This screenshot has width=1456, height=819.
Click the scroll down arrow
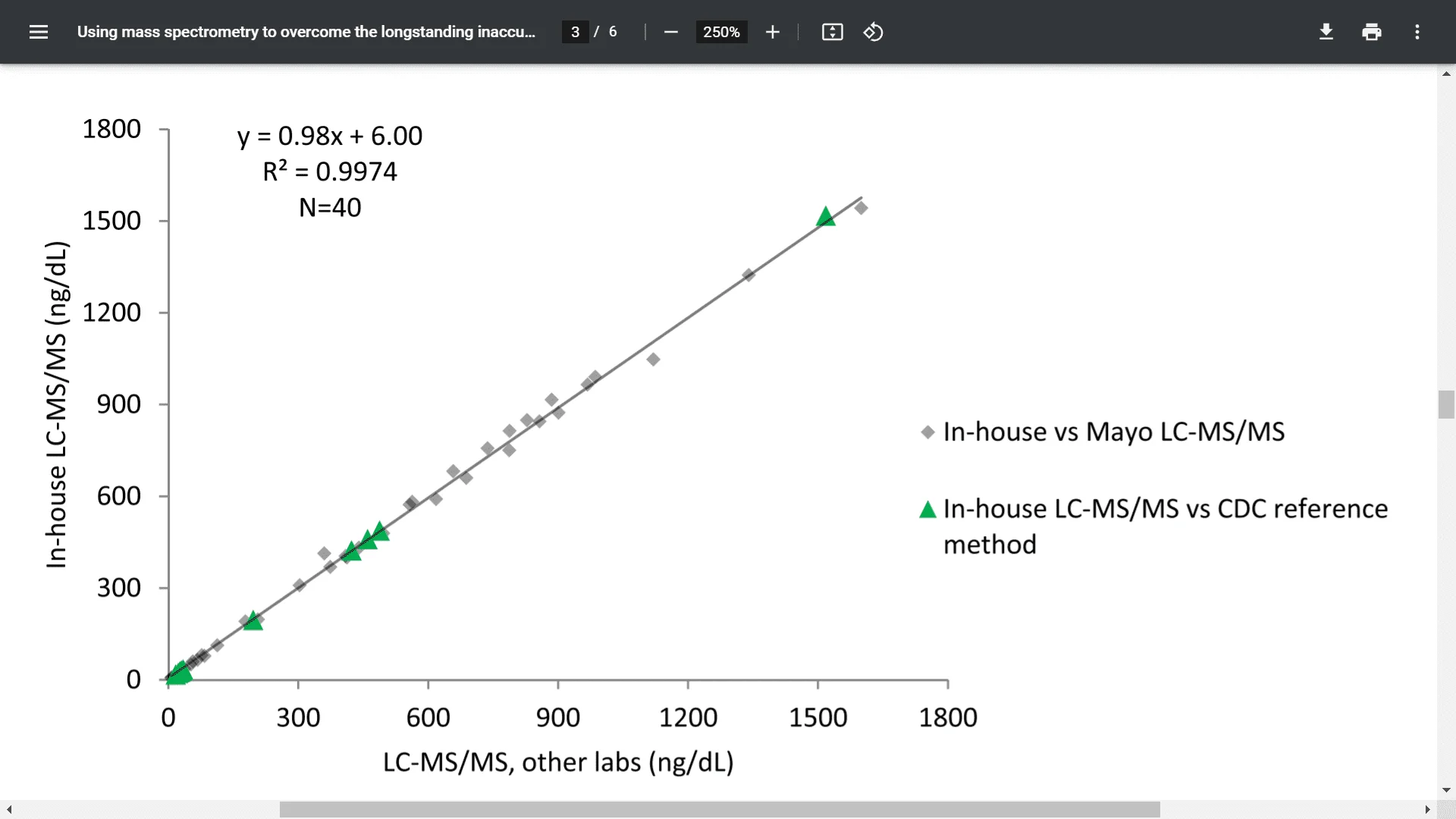pyautogui.click(x=1446, y=790)
